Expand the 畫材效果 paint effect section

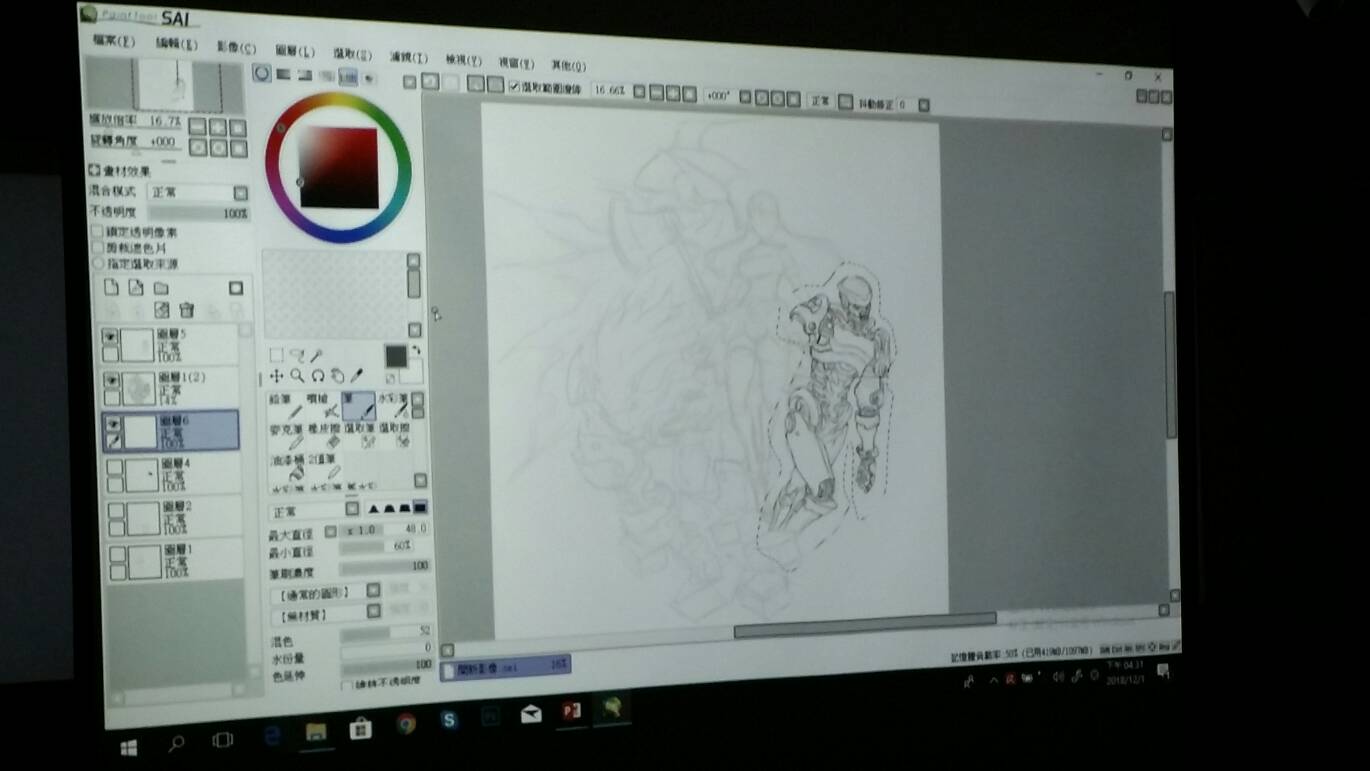[x=94, y=171]
